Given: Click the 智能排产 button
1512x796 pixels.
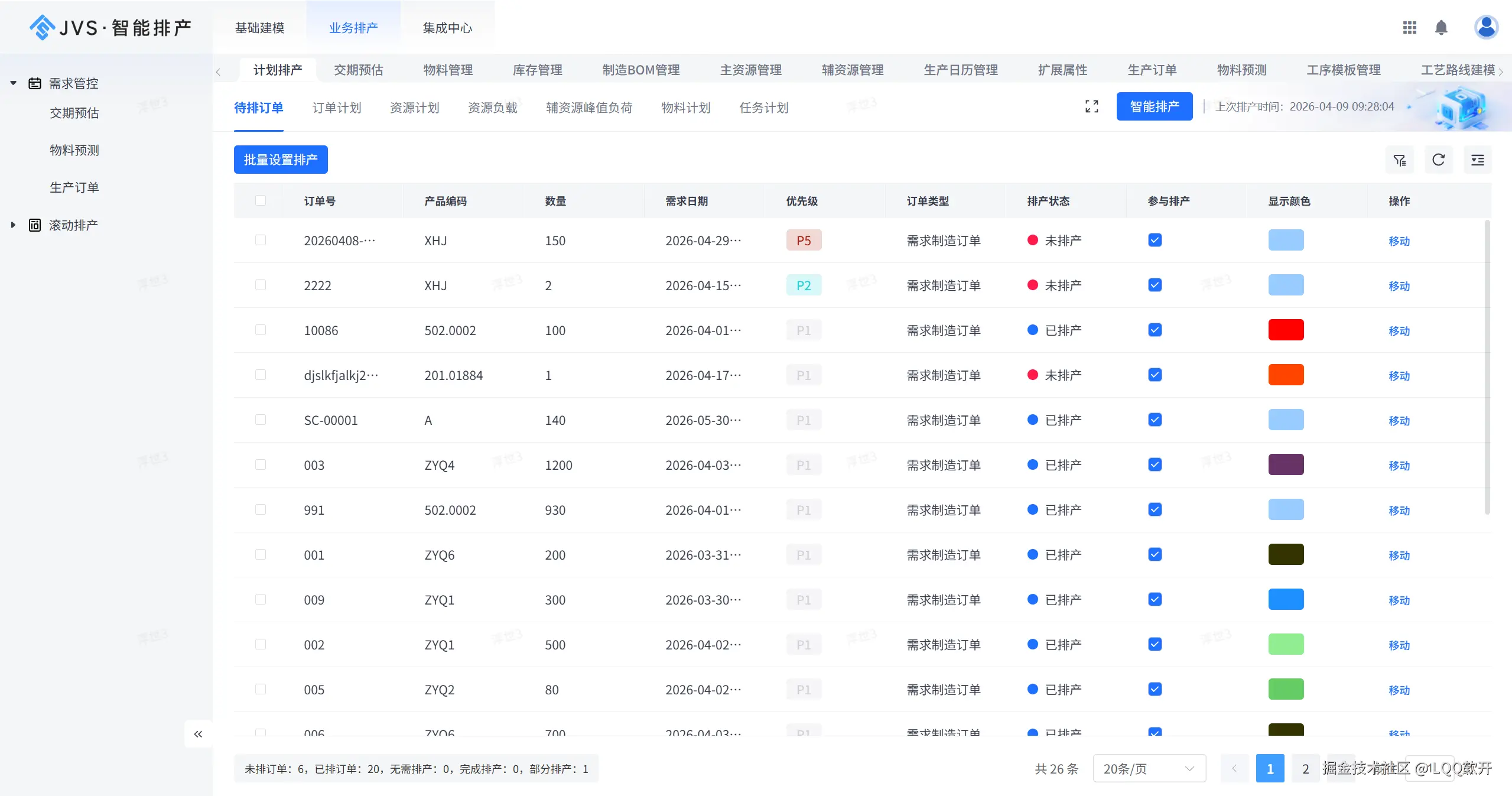Looking at the screenshot, I should point(1154,106).
